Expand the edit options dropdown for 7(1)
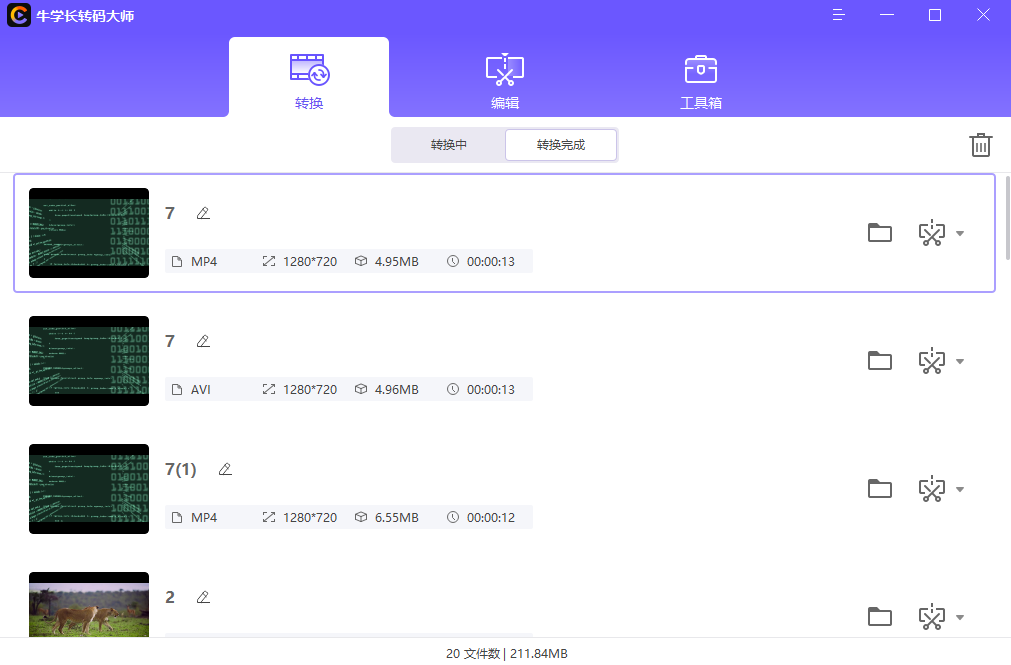The width and height of the screenshot is (1011, 665). 959,489
